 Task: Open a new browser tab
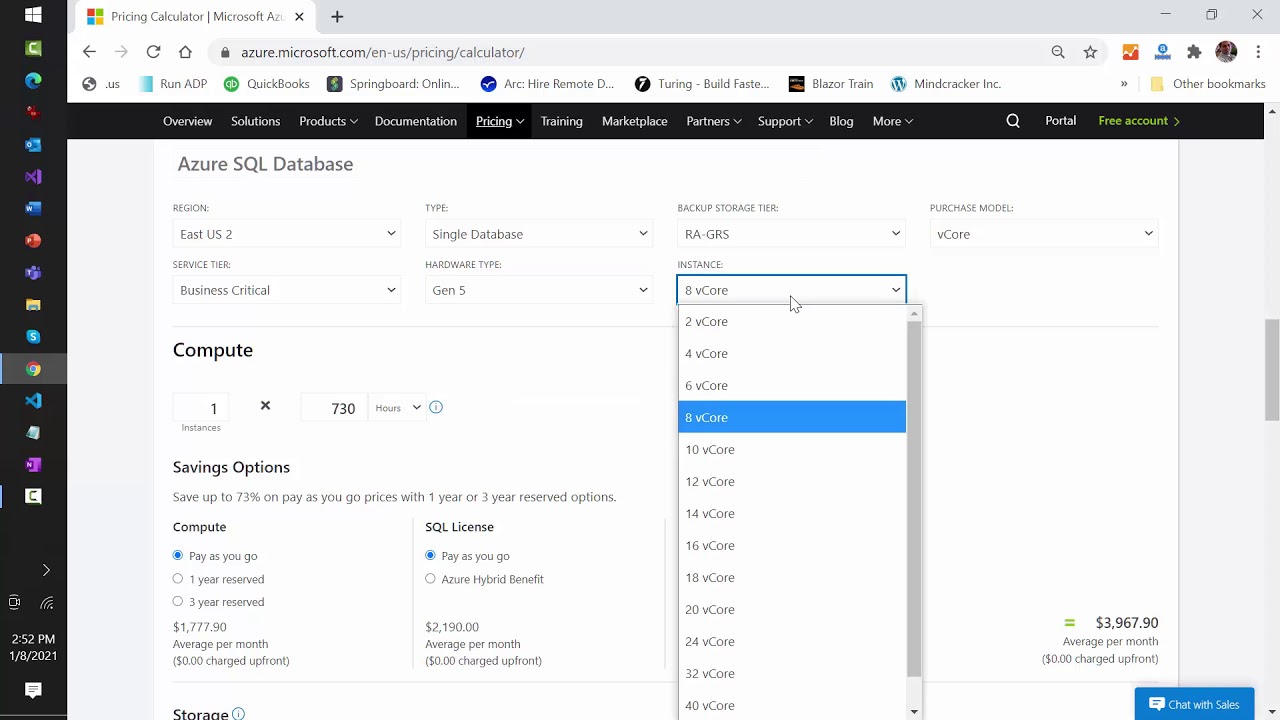[337, 16]
